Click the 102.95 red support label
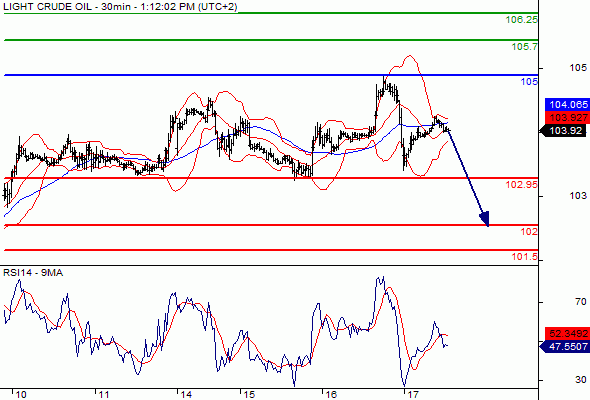The image size is (590, 400). click(522, 184)
